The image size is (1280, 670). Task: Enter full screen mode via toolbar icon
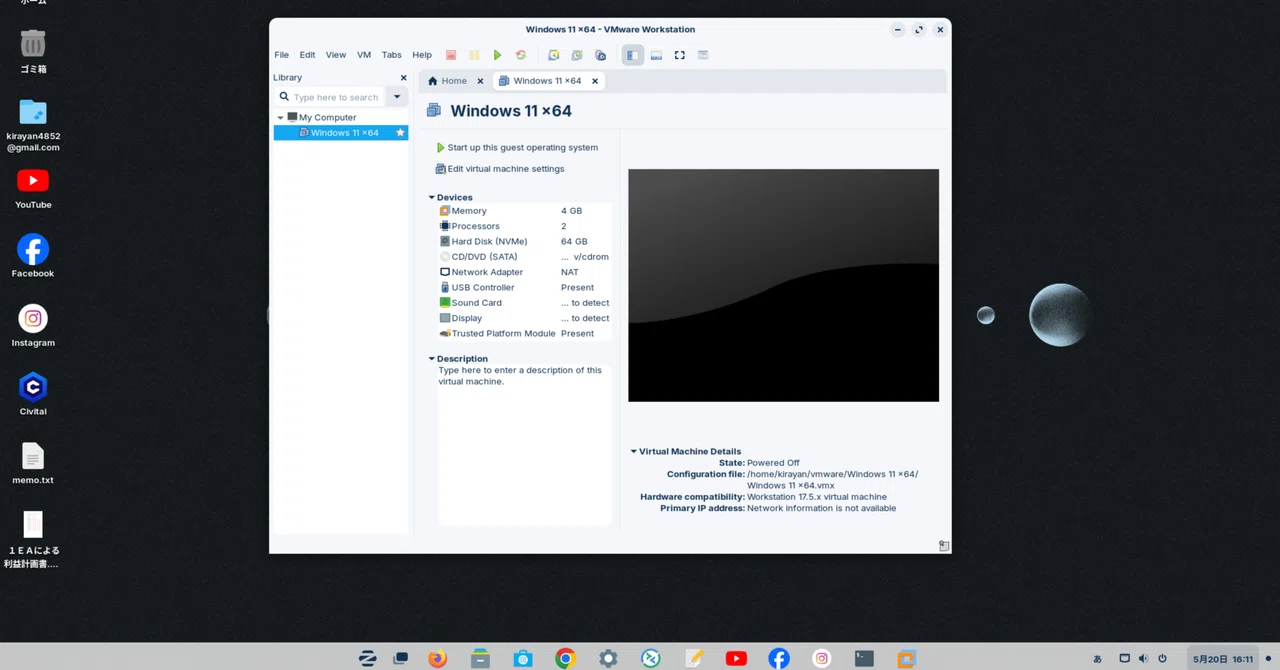coord(680,55)
